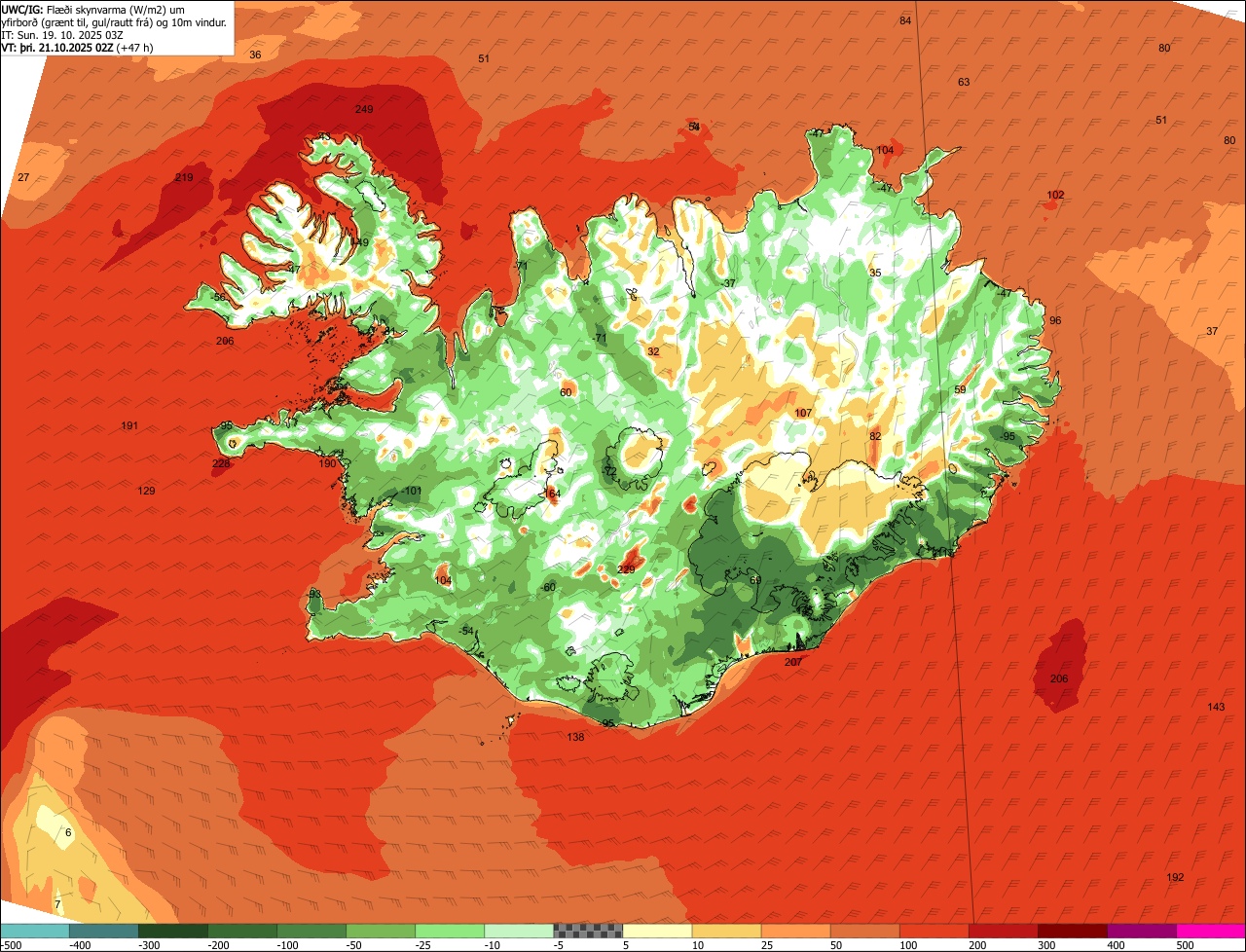This screenshot has width=1246, height=952.
Task: Click the 207 value off the southeast coast
Action: 793,662
